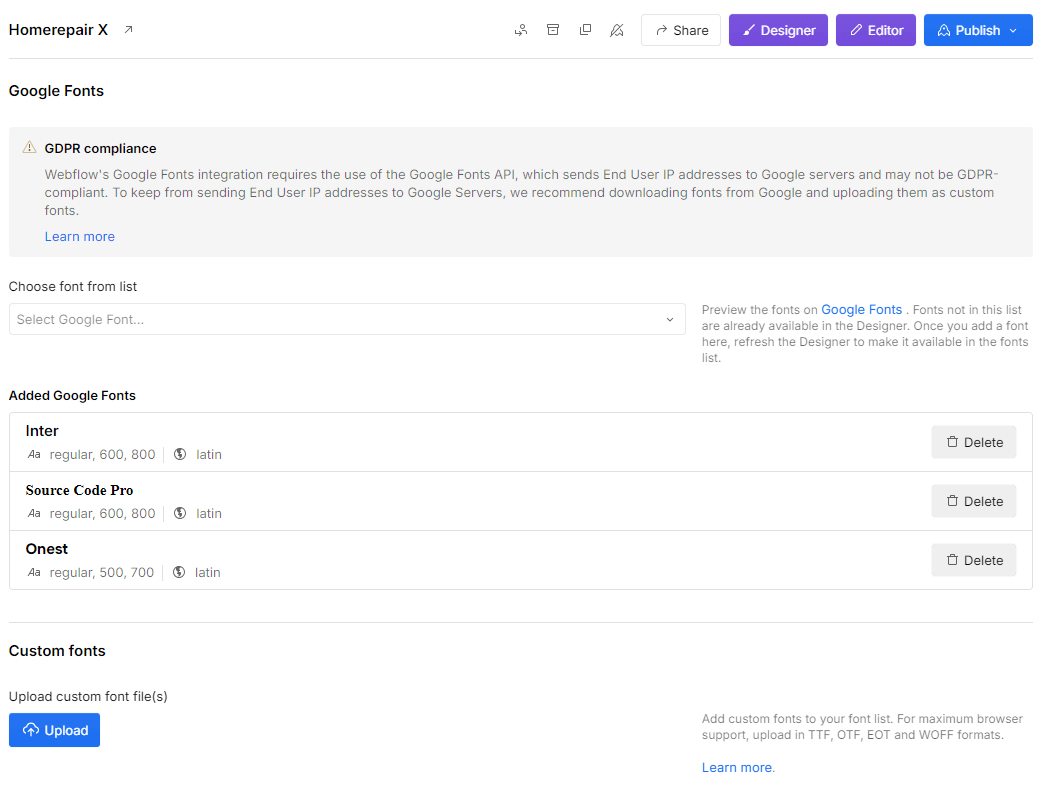Click the unpublish icon beside Share
Screen dimensions: 1054x786
pyautogui.click(x=617, y=30)
